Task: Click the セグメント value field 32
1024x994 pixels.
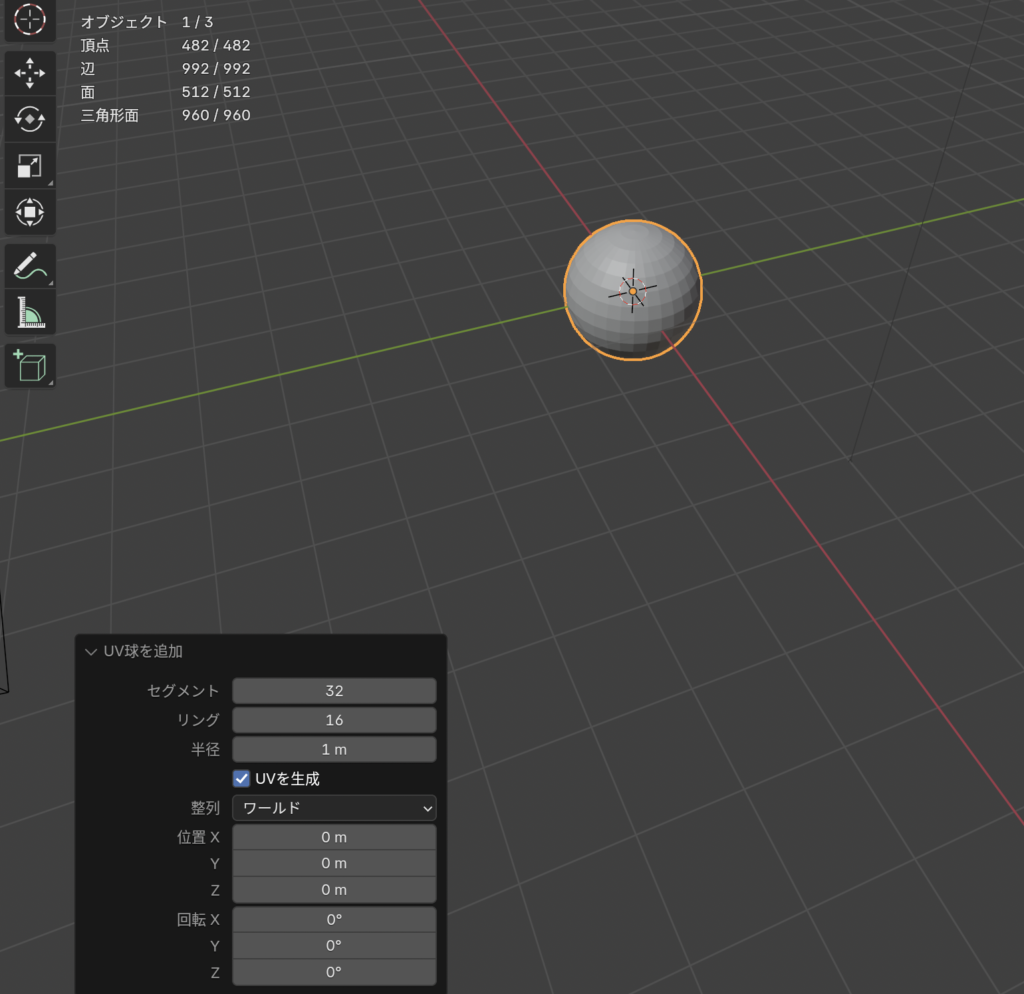Action: click(334, 691)
